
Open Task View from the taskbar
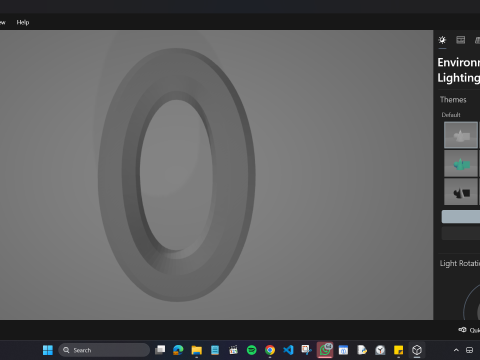coord(160,350)
